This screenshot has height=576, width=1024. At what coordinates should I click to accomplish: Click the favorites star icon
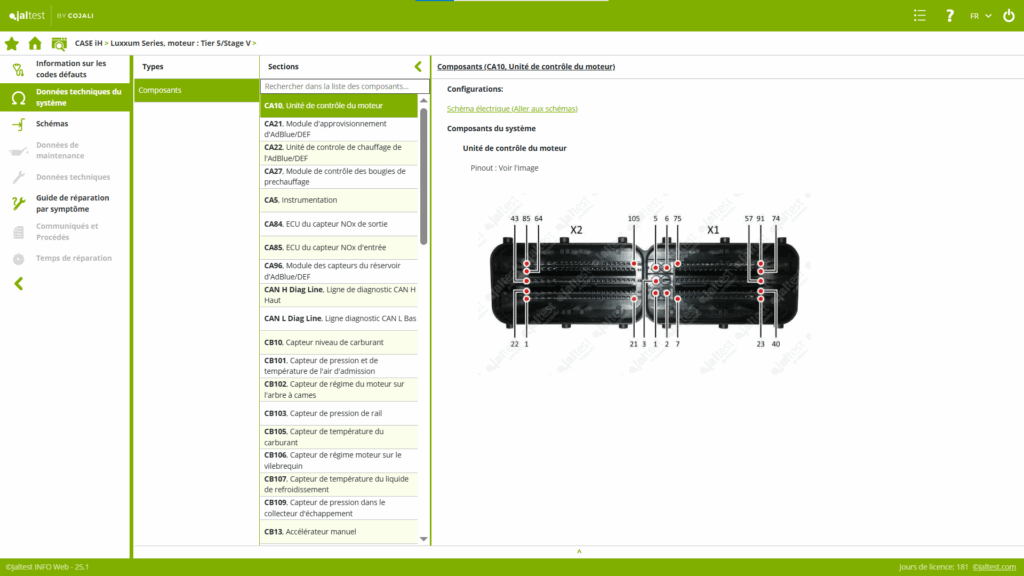click(12, 43)
